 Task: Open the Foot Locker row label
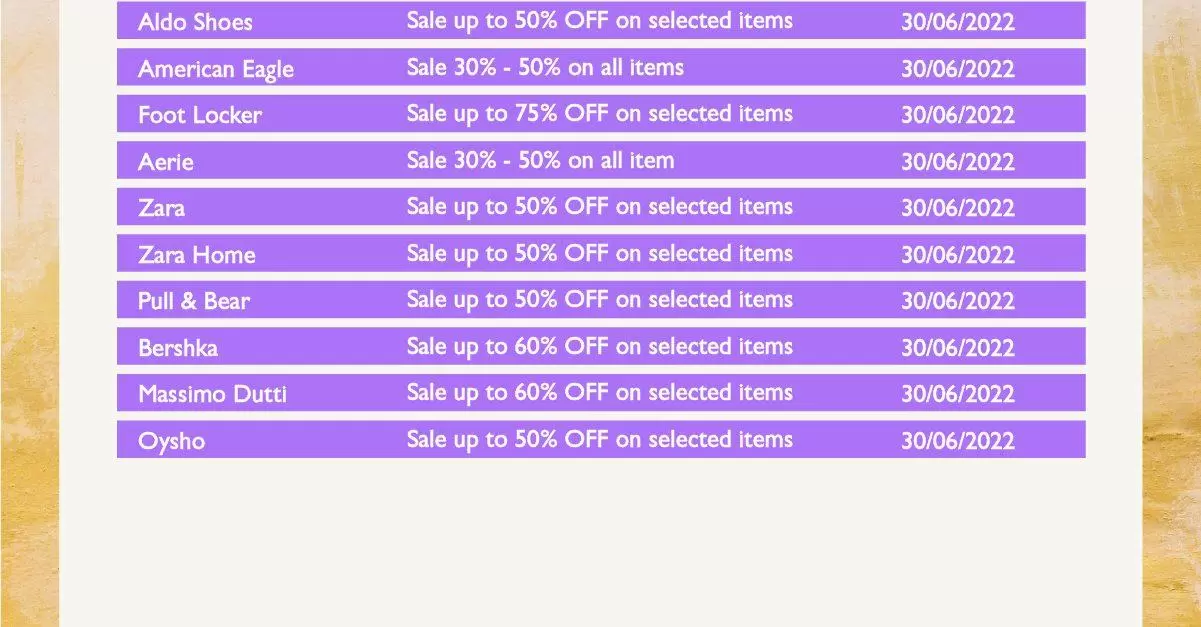point(200,115)
